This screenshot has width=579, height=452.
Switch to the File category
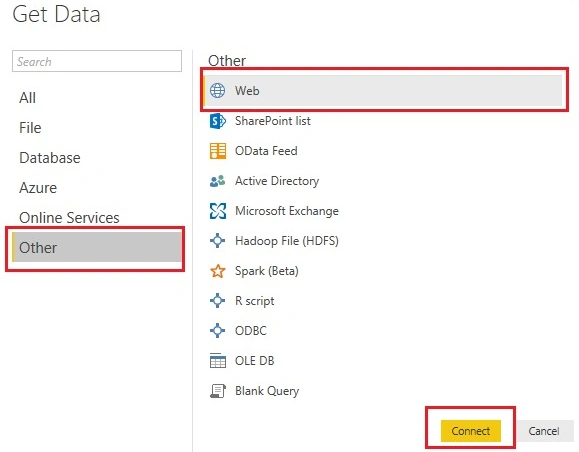[x=30, y=128]
